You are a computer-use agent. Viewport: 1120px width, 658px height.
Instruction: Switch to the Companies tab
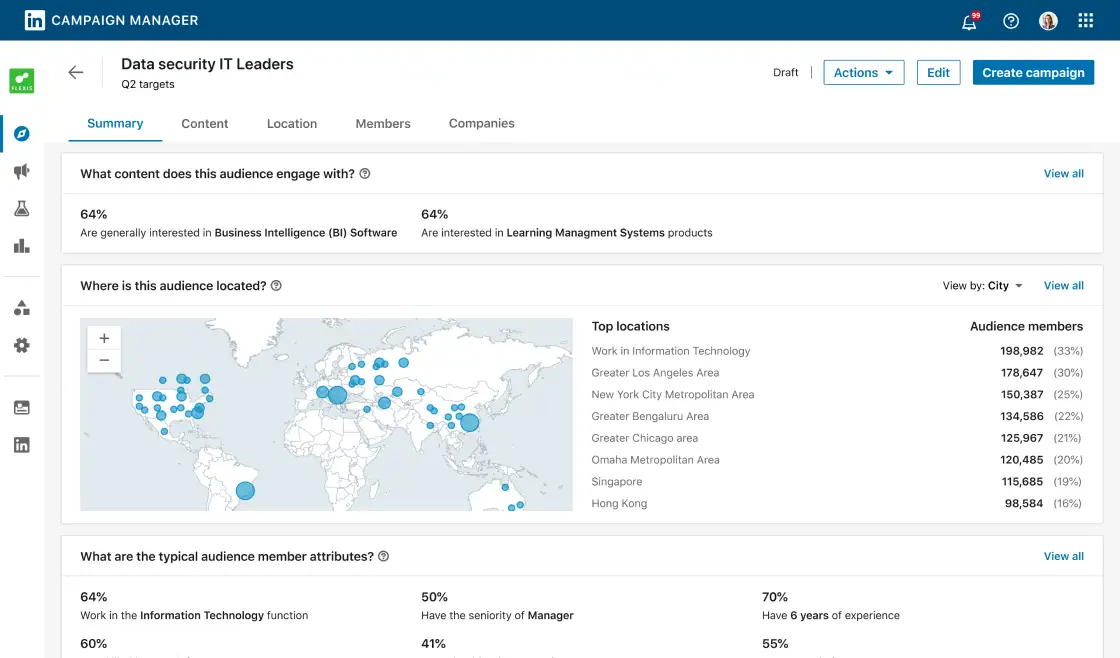coord(481,123)
